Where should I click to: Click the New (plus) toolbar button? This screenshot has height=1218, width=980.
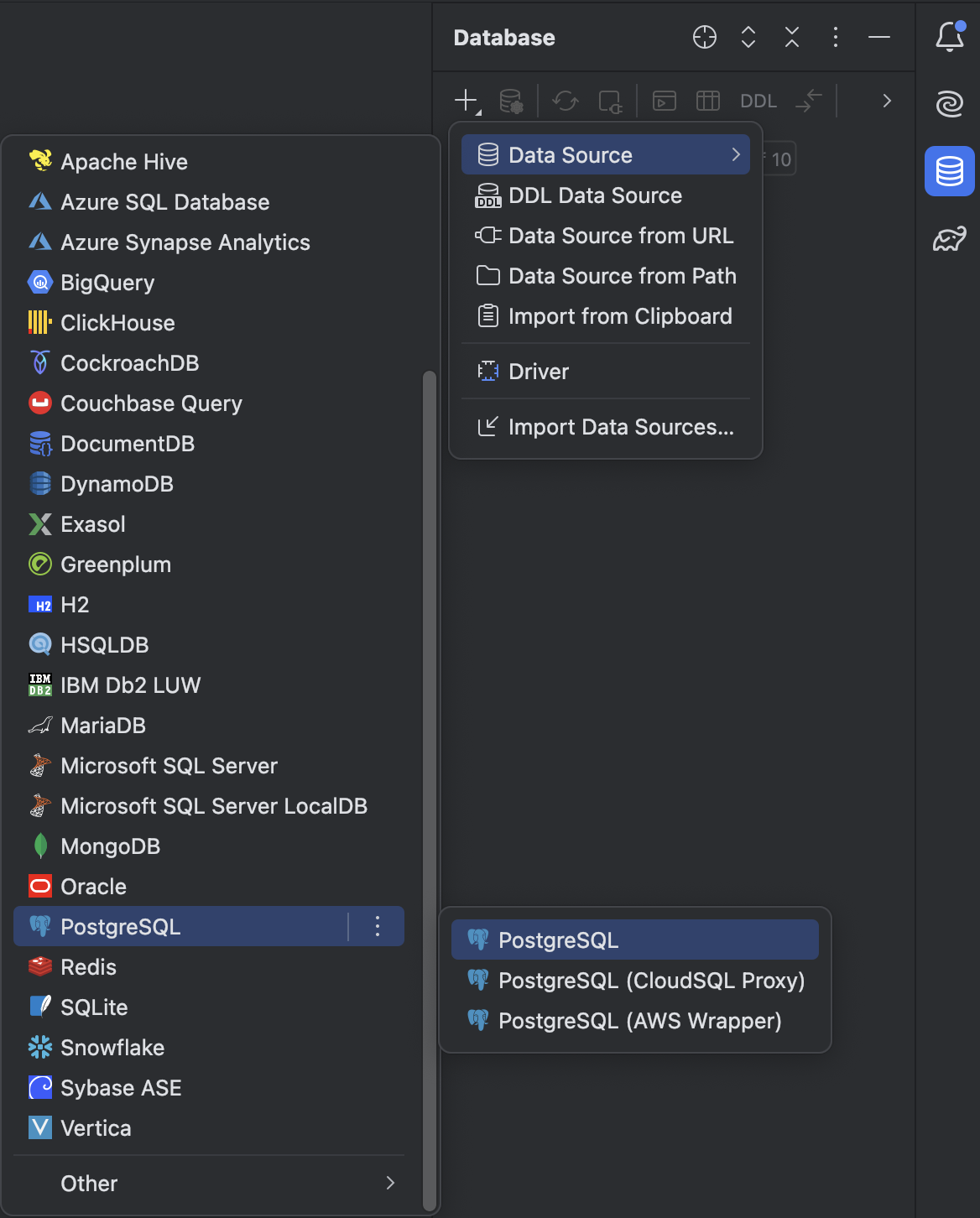point(467,101)
